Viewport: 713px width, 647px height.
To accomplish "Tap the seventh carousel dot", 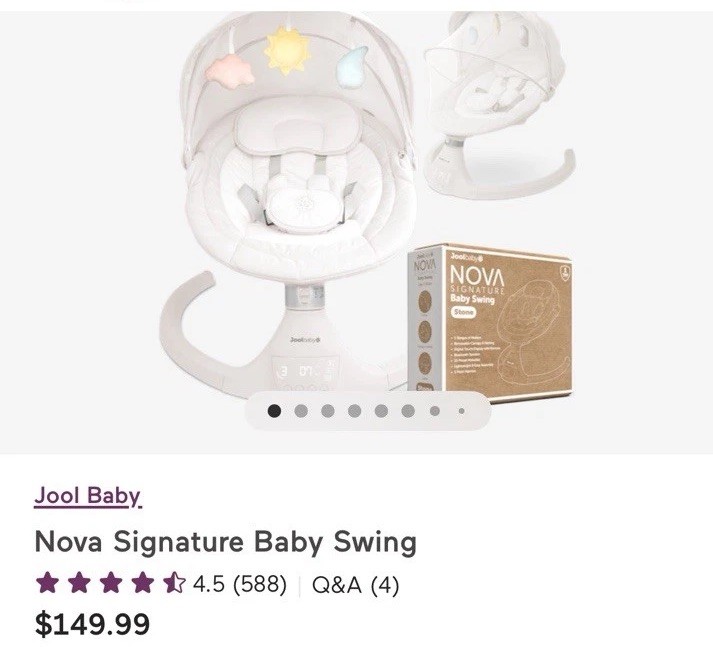I will (435, 409).
